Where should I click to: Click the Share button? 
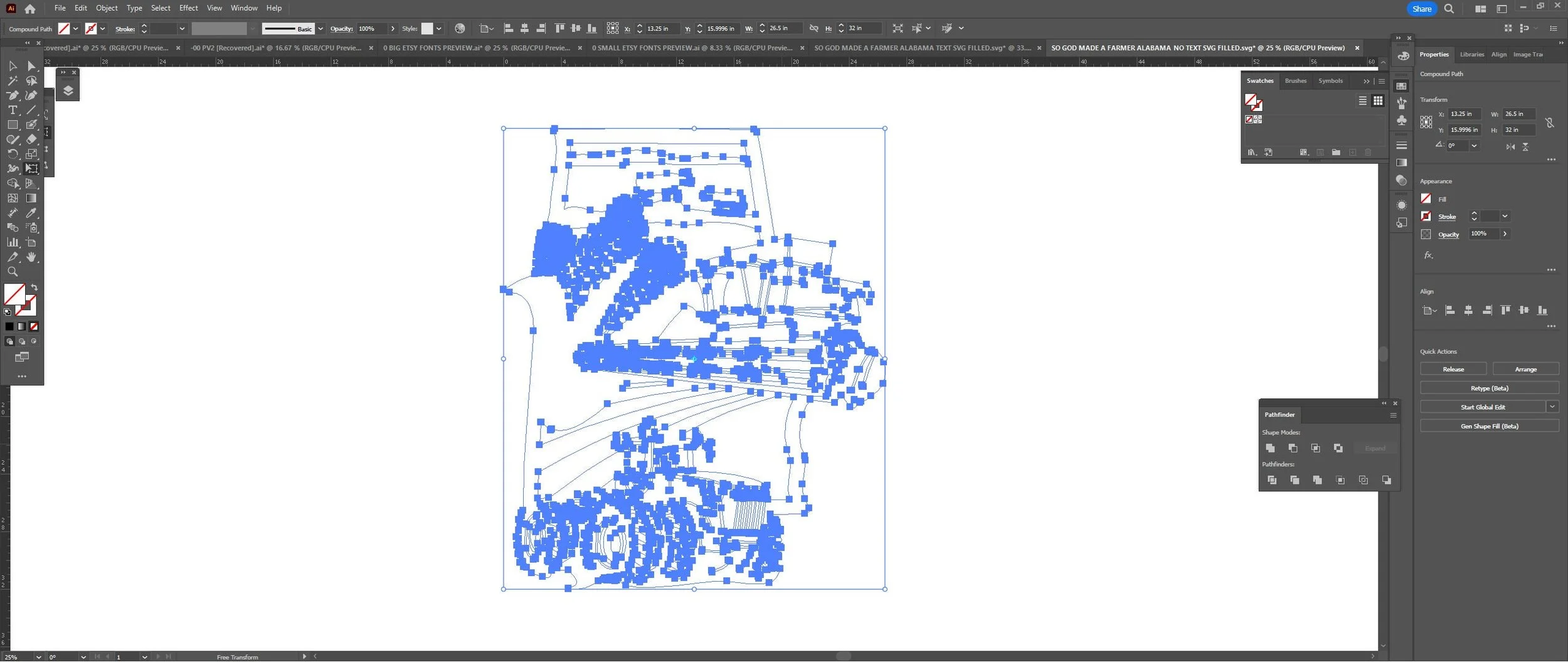pyautogui.click(x=1421, y=9)
